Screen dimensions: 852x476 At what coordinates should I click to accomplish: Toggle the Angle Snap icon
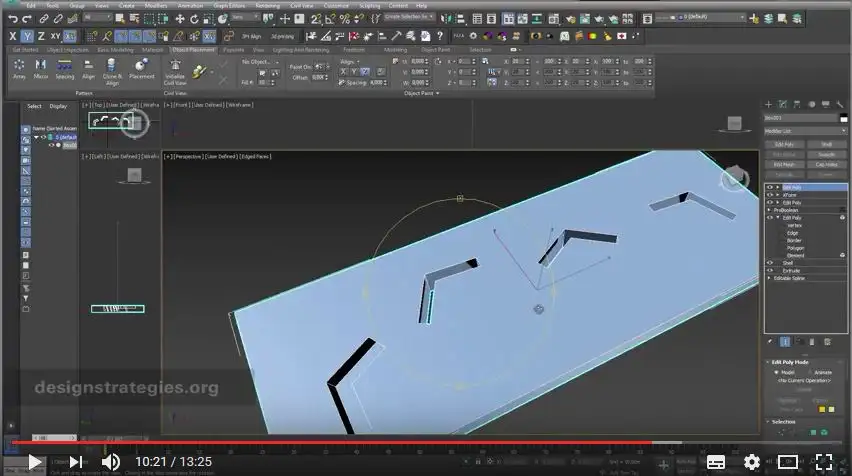(x=330, y=19)
